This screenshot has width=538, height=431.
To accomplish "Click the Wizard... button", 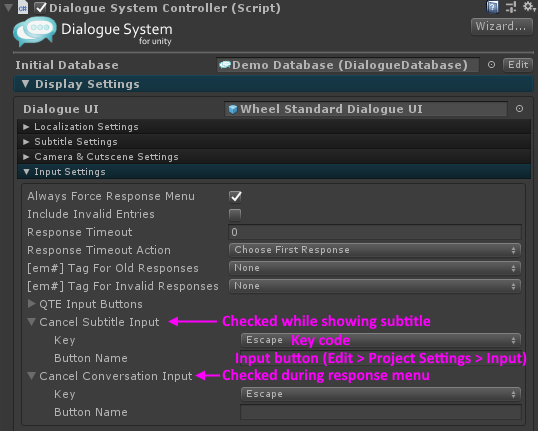I will pos(501,26).
